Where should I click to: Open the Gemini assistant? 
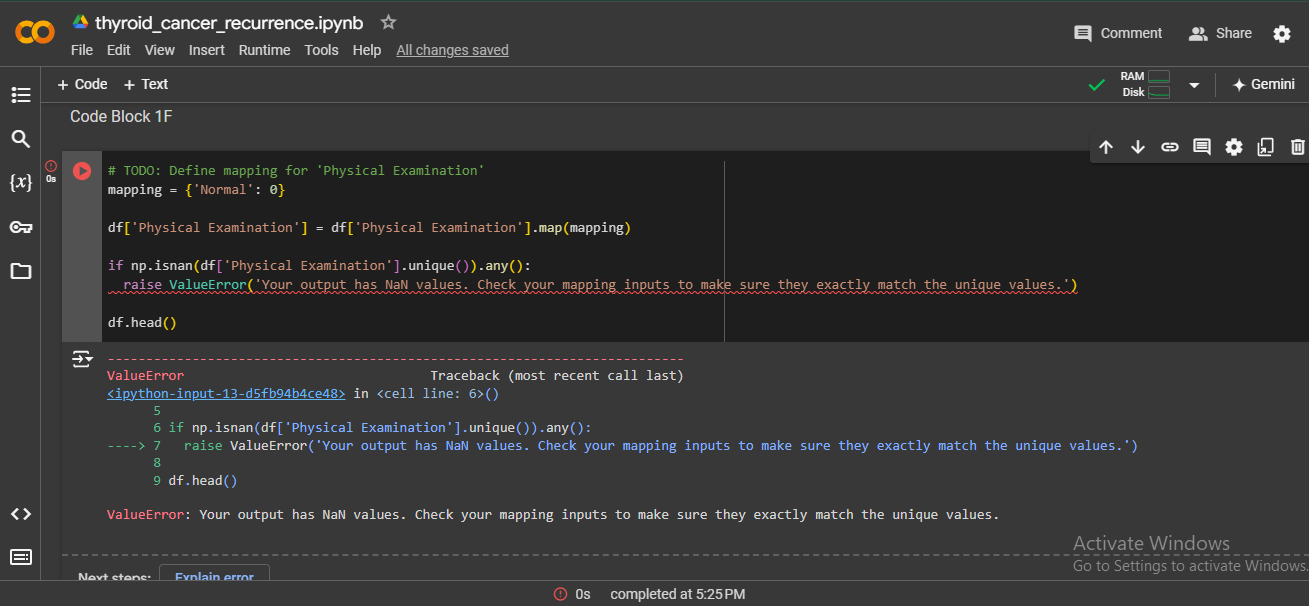(1264, 85)
